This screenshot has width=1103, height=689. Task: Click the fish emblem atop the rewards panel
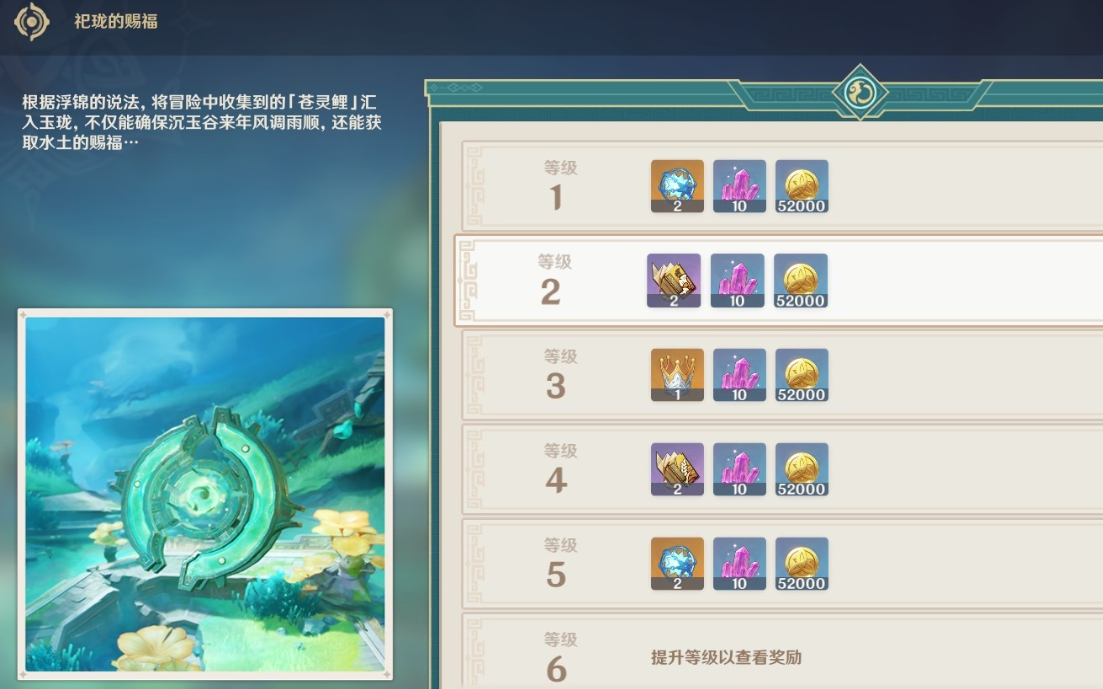click(860, 92)
